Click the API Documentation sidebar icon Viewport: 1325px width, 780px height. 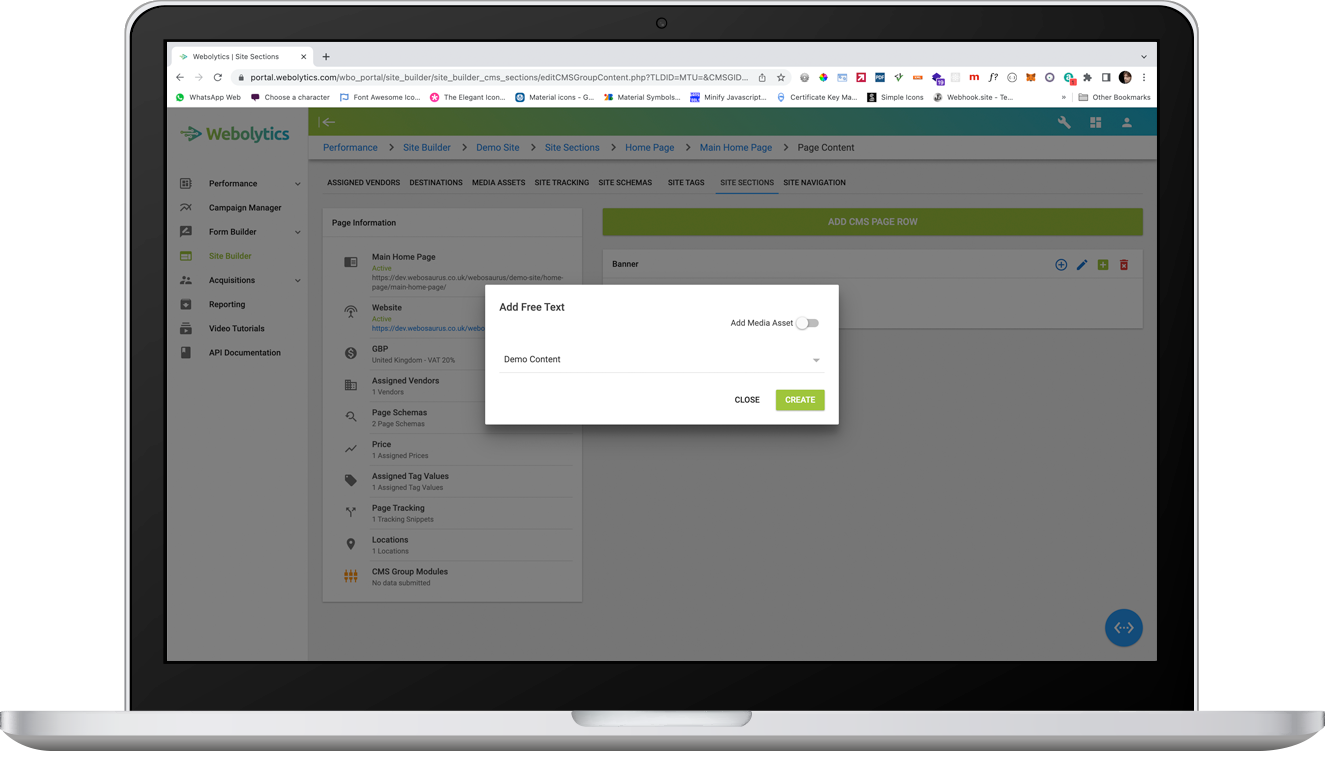[185, 352]
